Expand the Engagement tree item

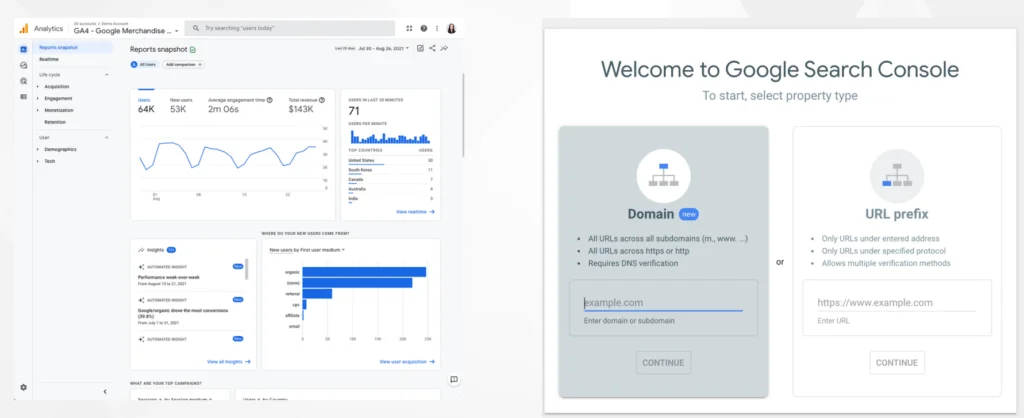point(38,99)
